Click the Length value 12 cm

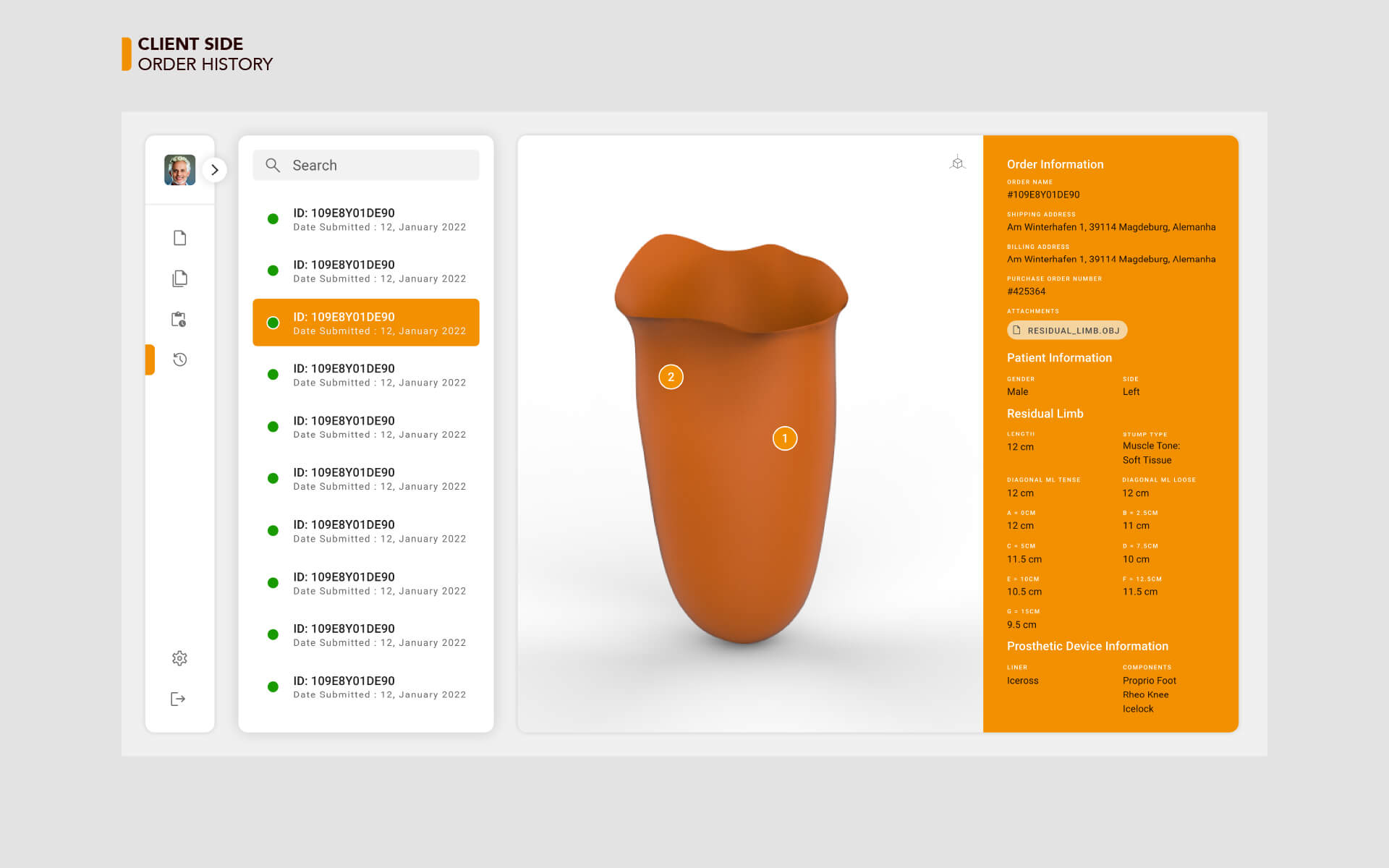pos(1020,447)
